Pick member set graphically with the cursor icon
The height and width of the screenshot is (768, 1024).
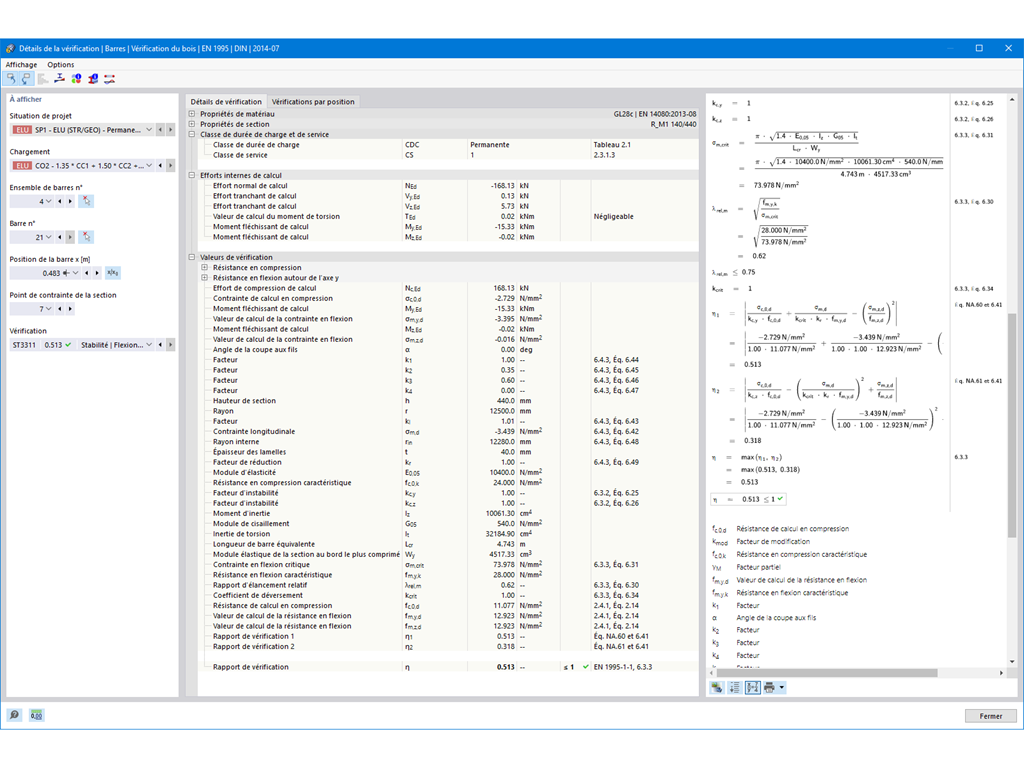[x=86, y=201]
